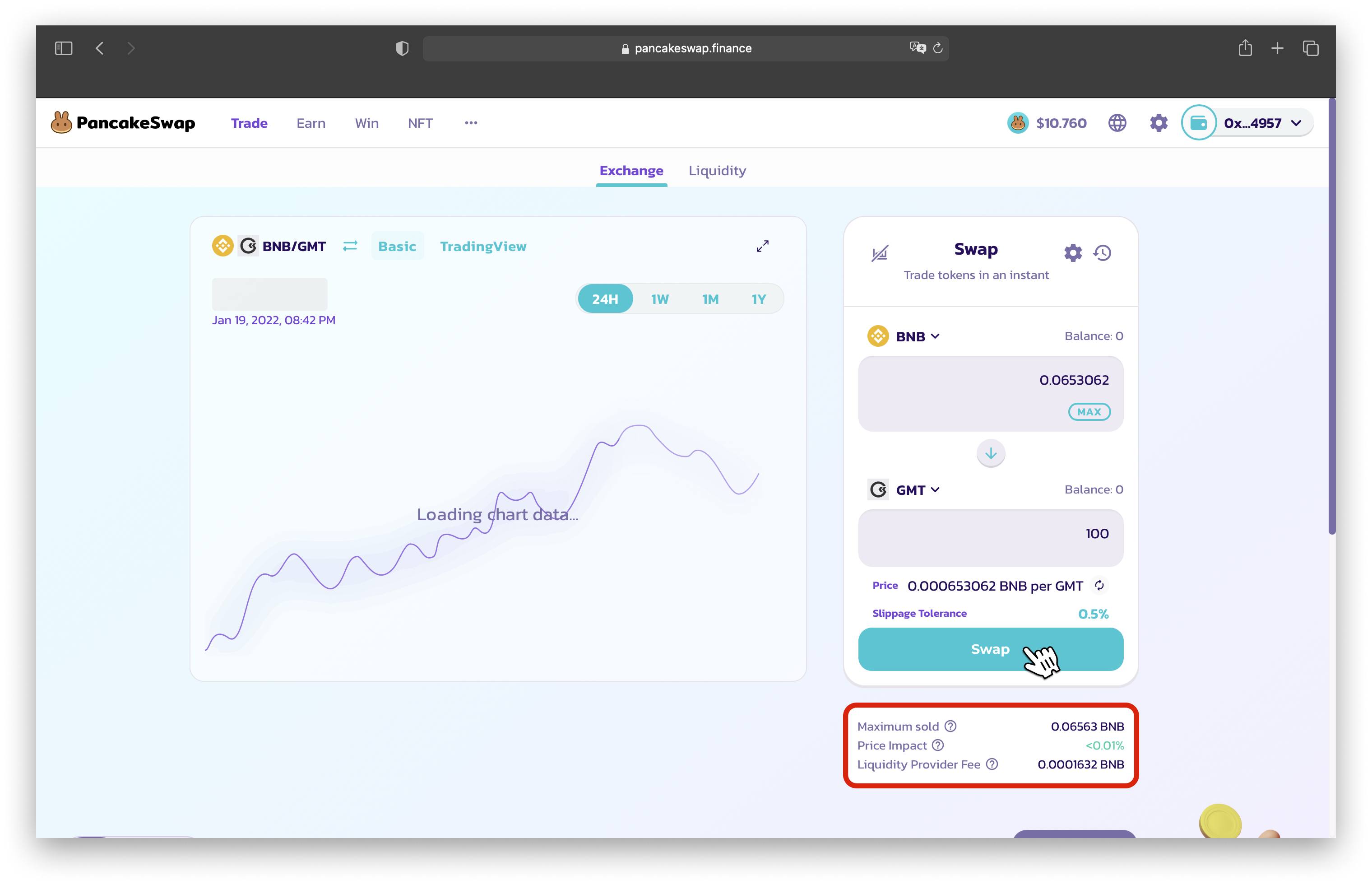
Task: Select the 1W chart range
Action: 659,299
